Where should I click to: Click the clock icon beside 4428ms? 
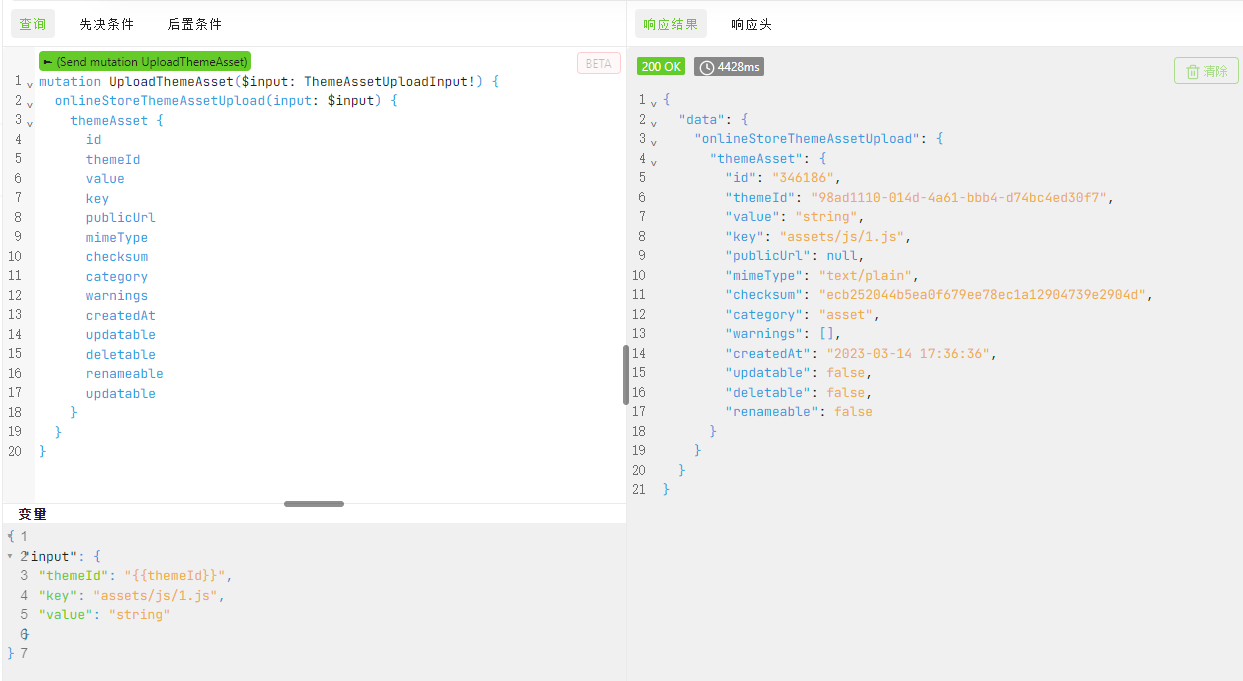click(x=706, y=67)
